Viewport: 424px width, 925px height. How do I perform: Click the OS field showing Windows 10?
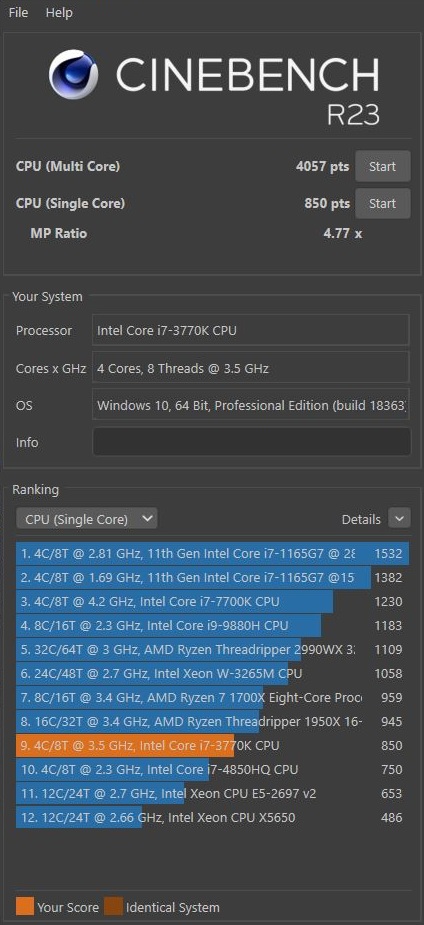point(251,405)
